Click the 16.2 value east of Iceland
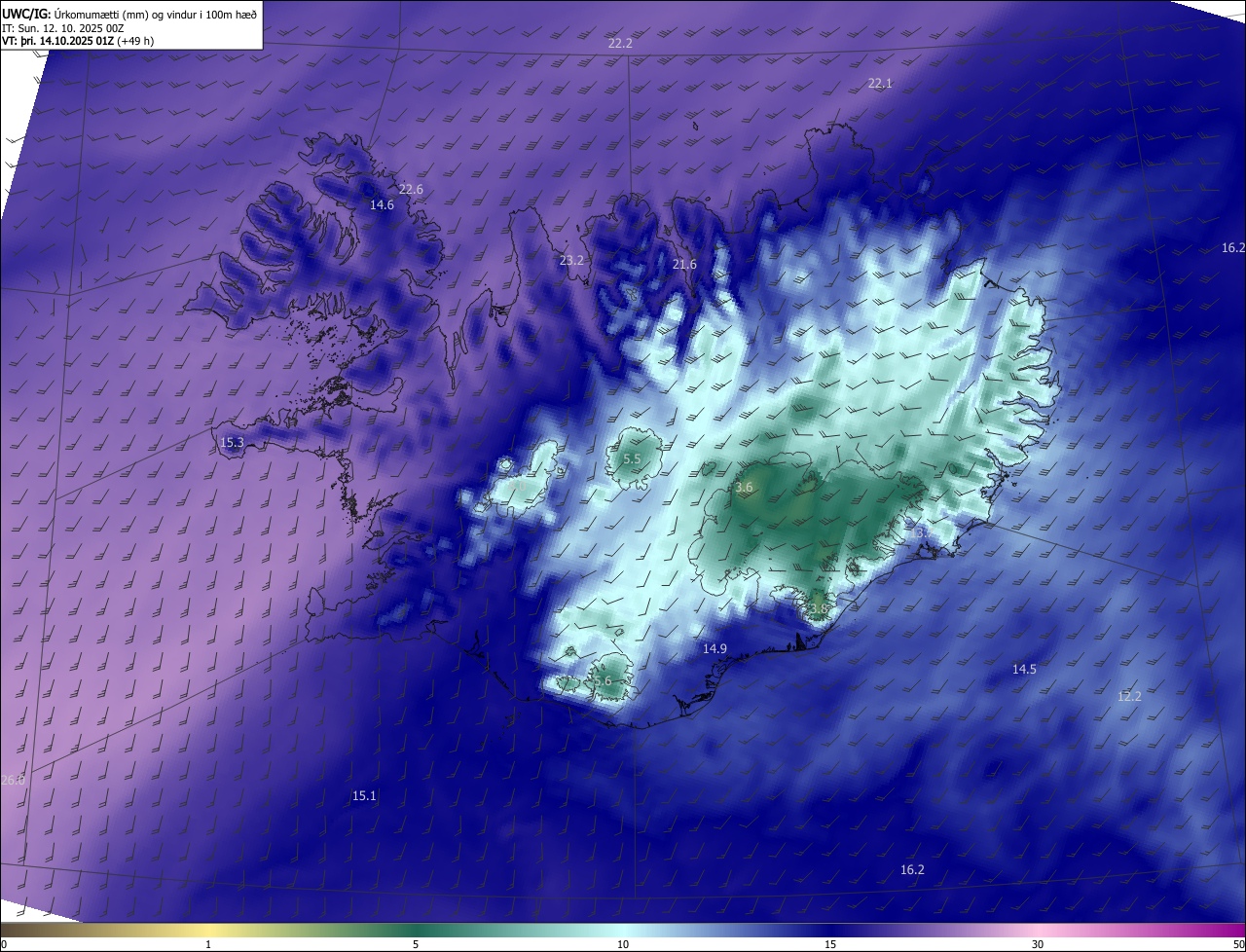The image size is (1246, 952). click(1233, 248)
